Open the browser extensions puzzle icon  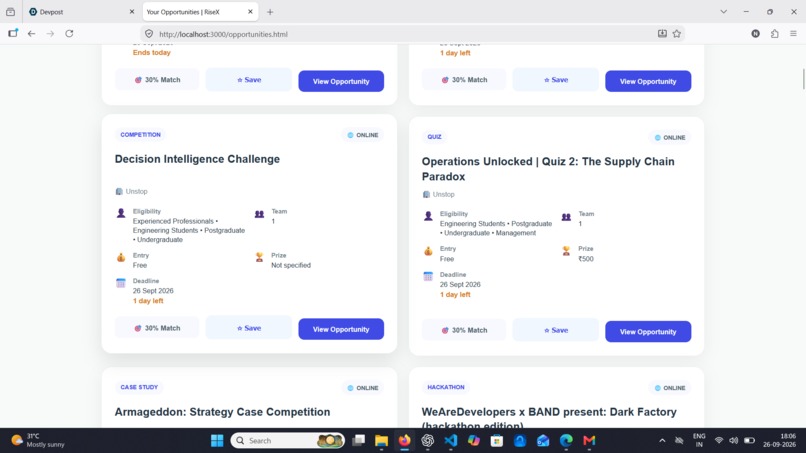(774, 34)
